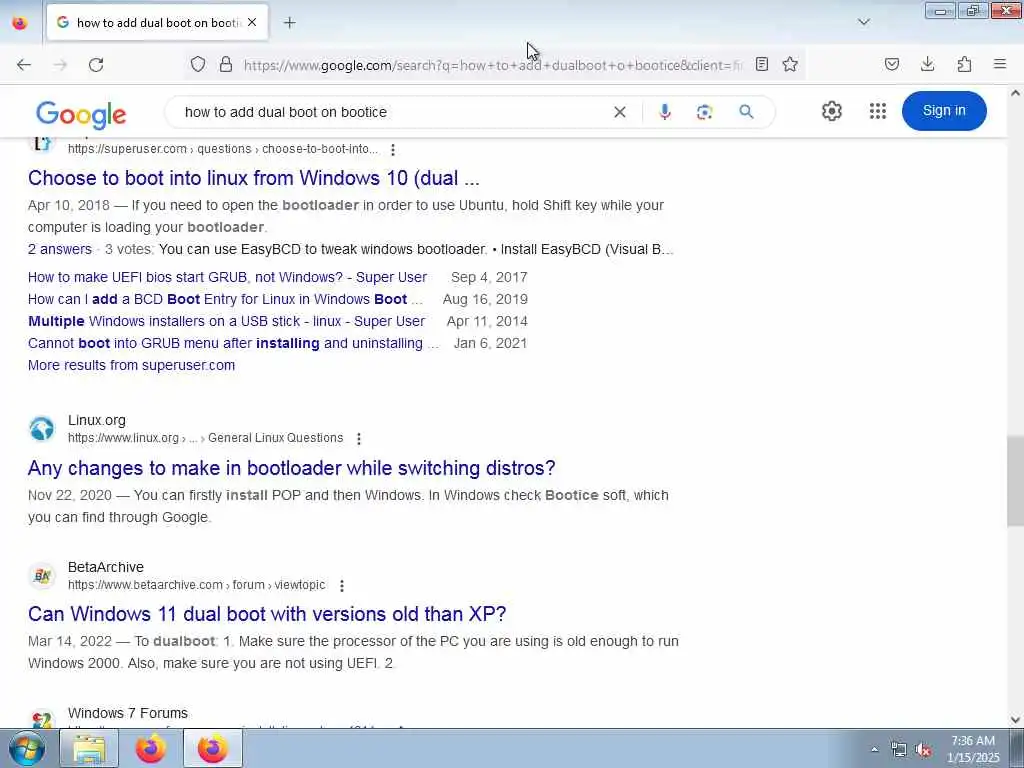Show hidden system tray icons
The height and width of the screenshot is (768, 1024).
tap(874, 750)
